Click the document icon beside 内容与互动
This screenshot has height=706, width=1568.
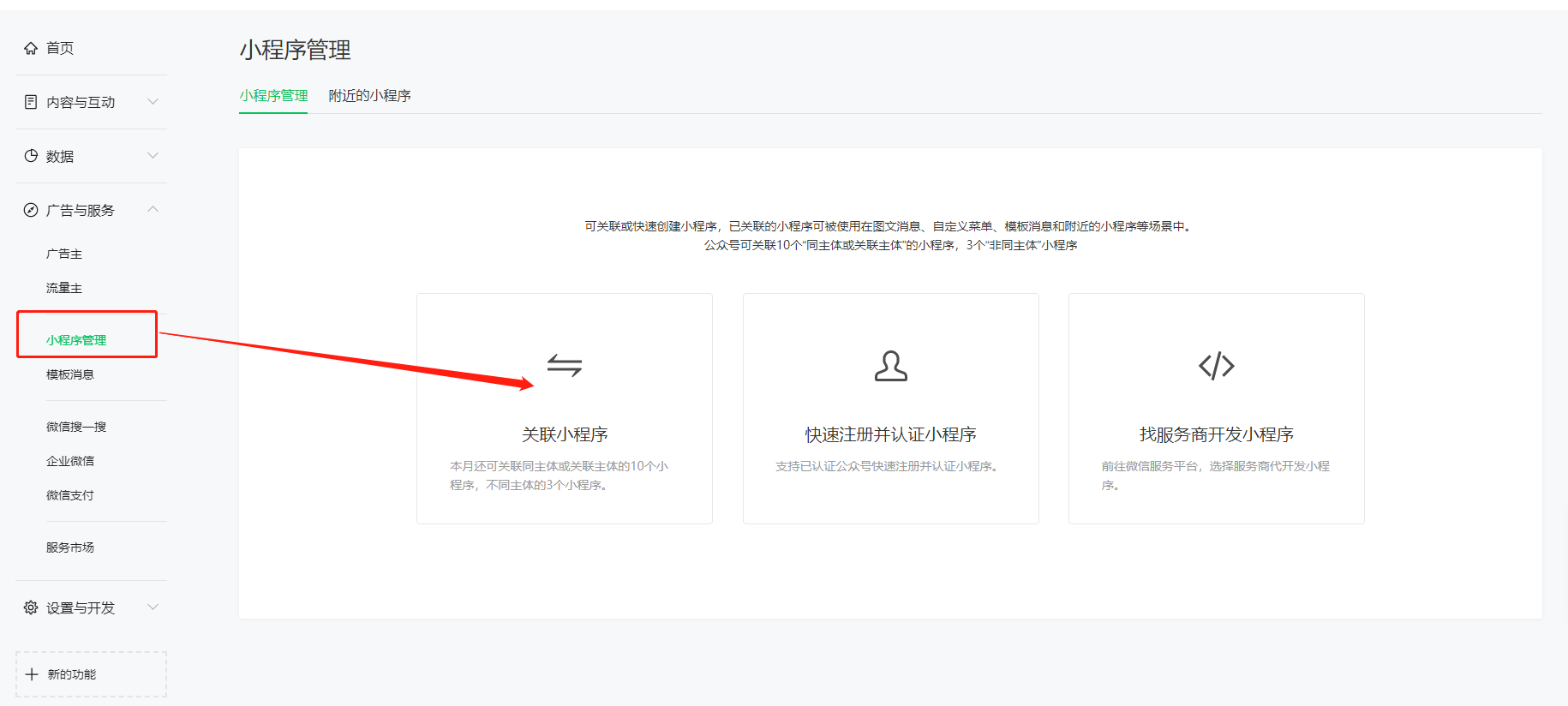coord(31,102)
